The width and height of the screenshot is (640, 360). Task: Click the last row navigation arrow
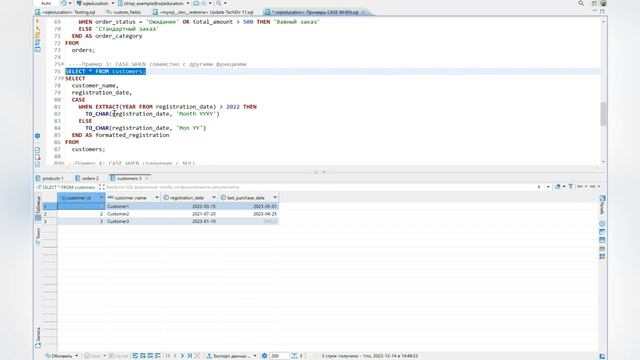[190, 356]
